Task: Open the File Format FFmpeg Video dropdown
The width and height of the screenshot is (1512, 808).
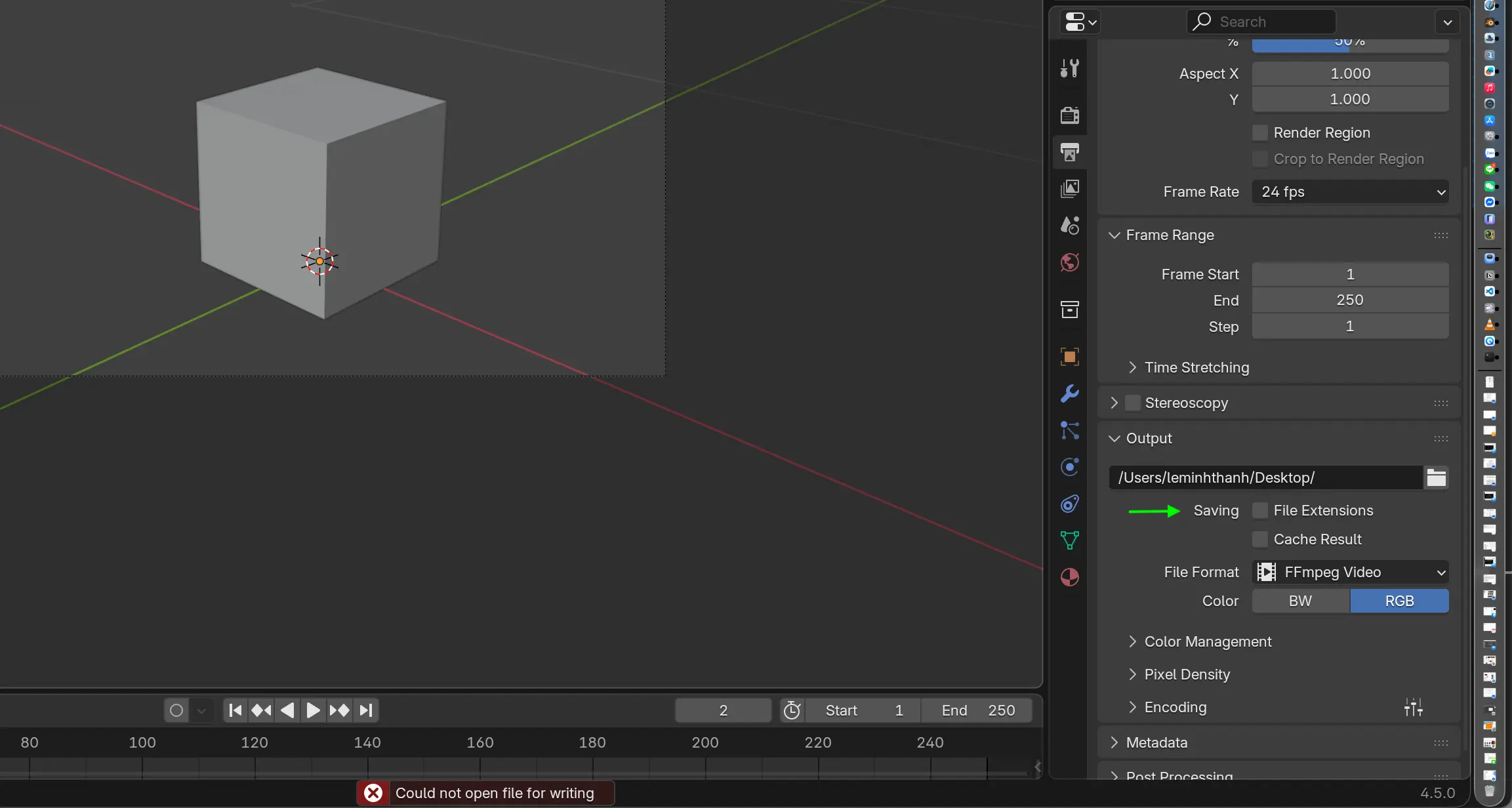Action: [1350, 573]
